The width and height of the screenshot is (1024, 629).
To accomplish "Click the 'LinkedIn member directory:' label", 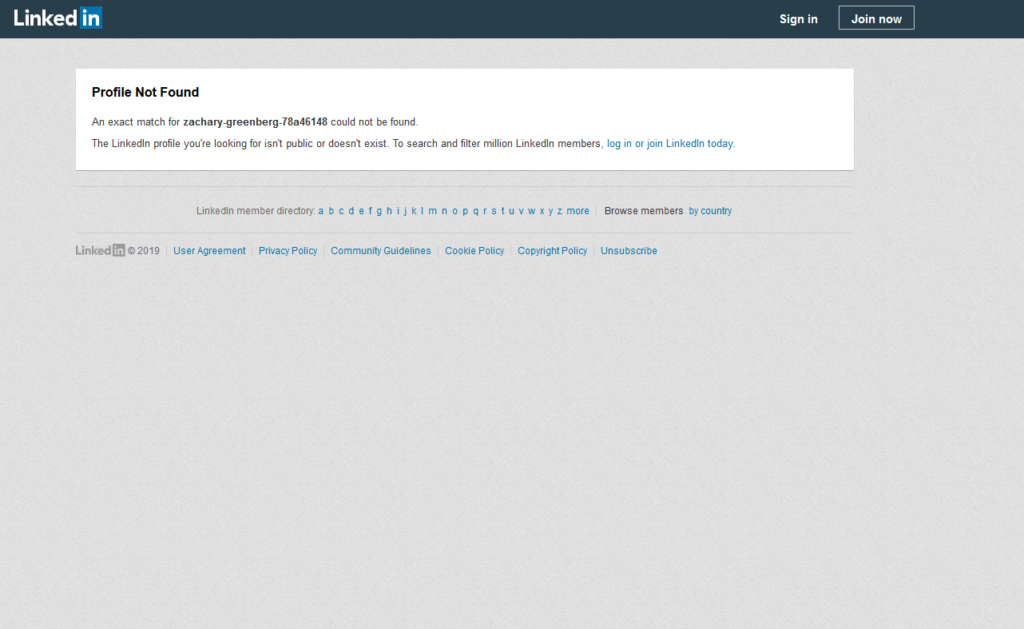I will [255, 211].
